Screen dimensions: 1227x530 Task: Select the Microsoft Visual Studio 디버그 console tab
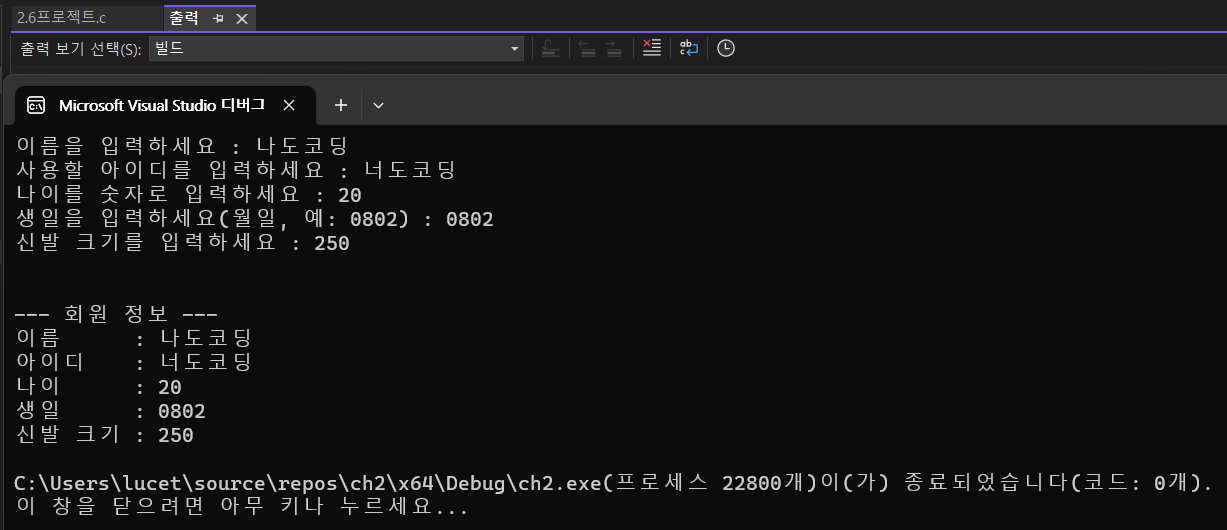[165, 105]
